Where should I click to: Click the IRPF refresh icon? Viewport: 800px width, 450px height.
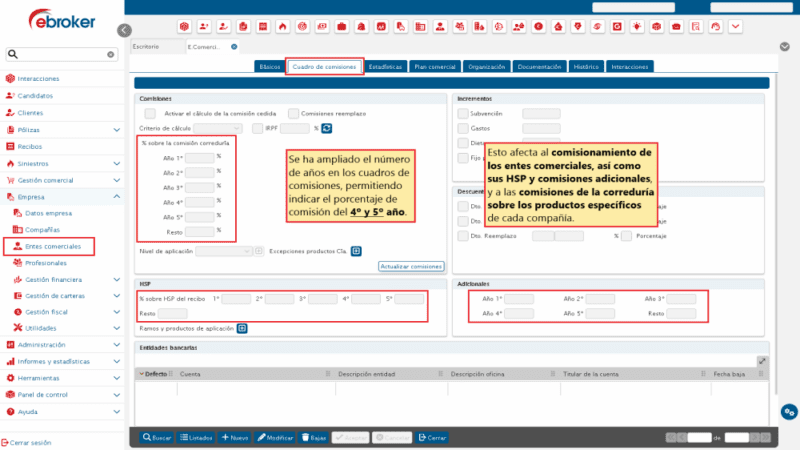coord(326,128)
